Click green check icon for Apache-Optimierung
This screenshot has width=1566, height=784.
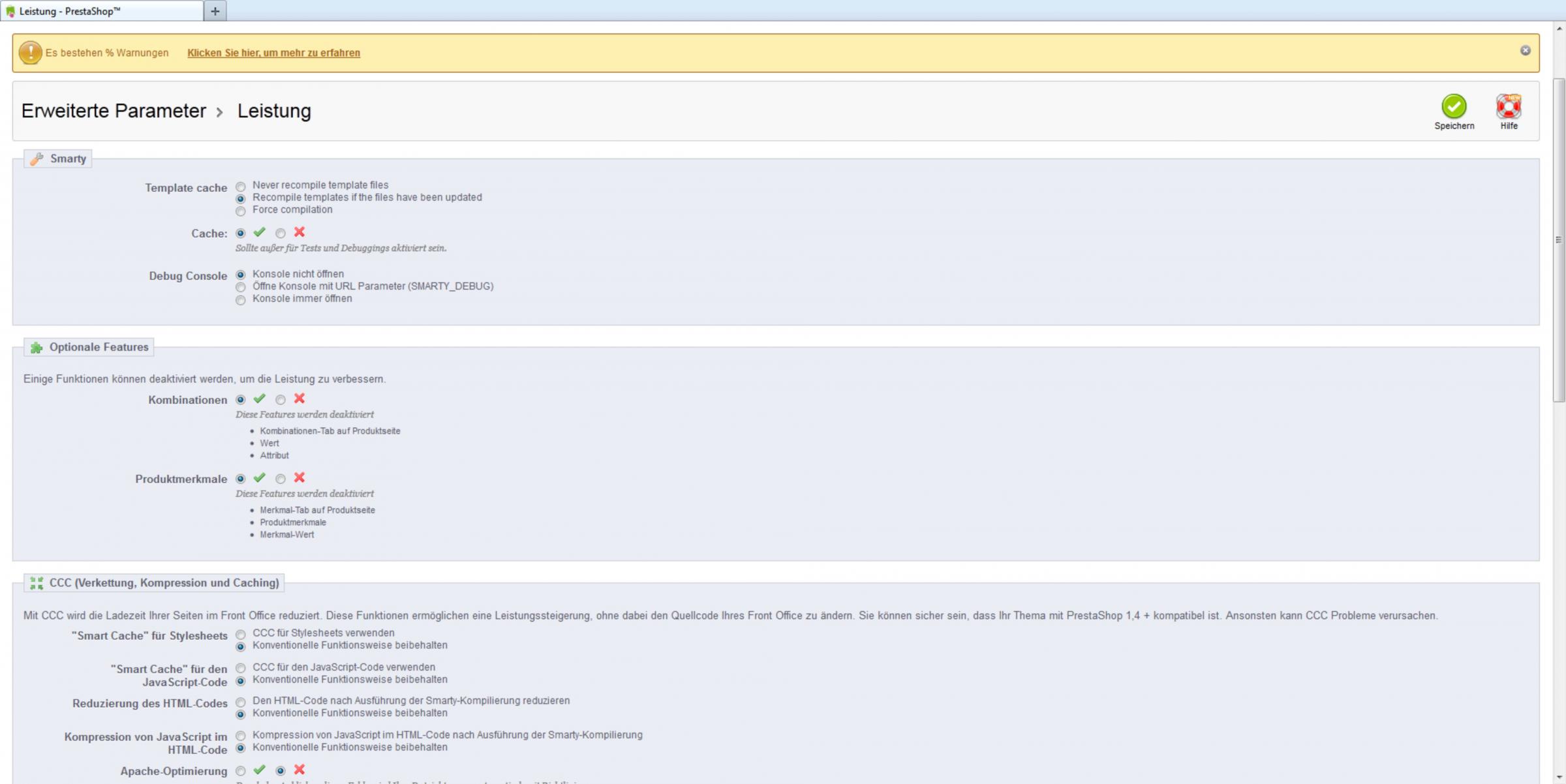point(260,770)
